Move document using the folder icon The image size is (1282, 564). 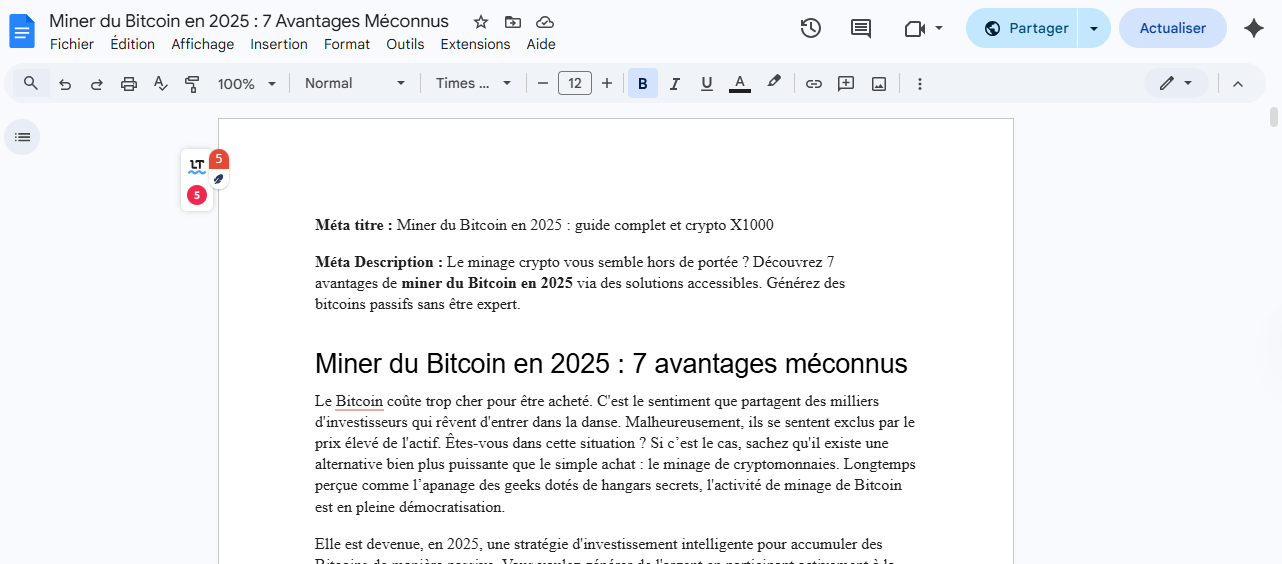(x=513, y=22)
